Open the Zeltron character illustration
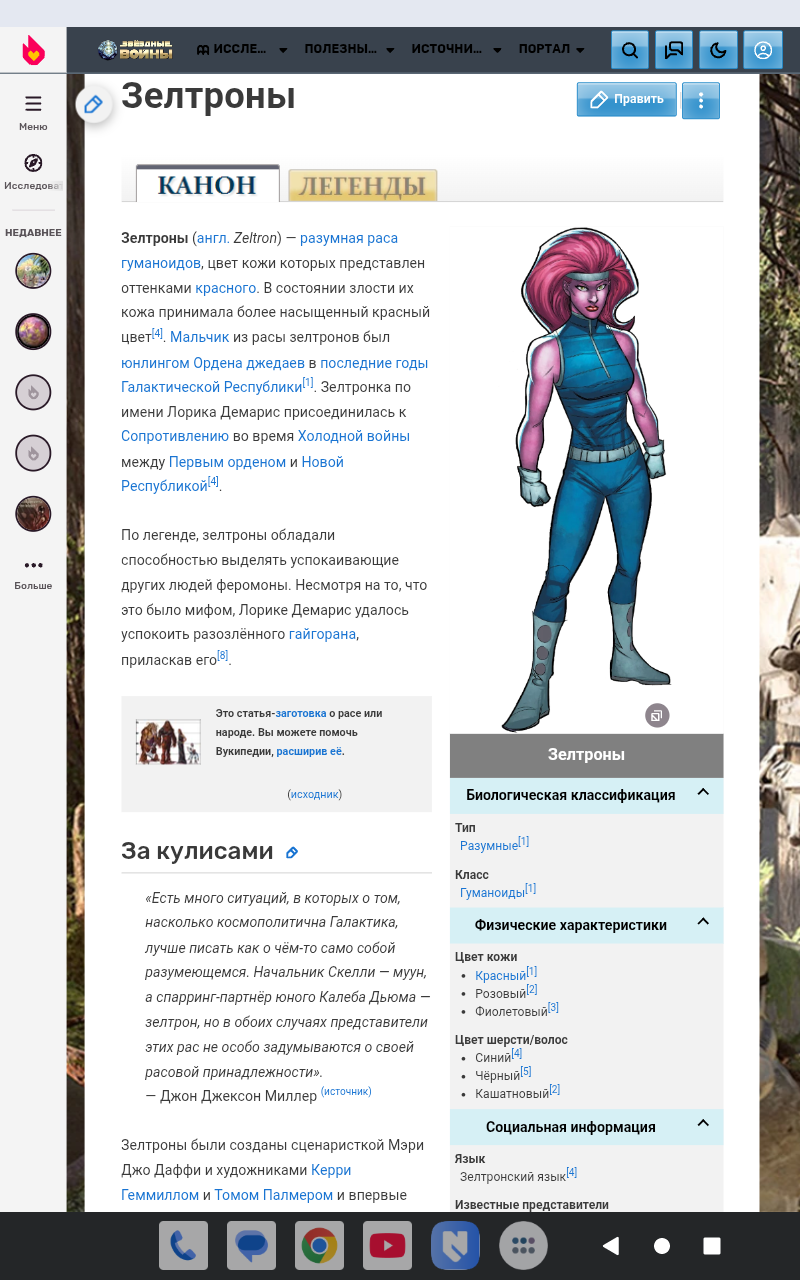The height and width of the screenshot is (1280, 800). pyautogui.click(x=587, y=480)
